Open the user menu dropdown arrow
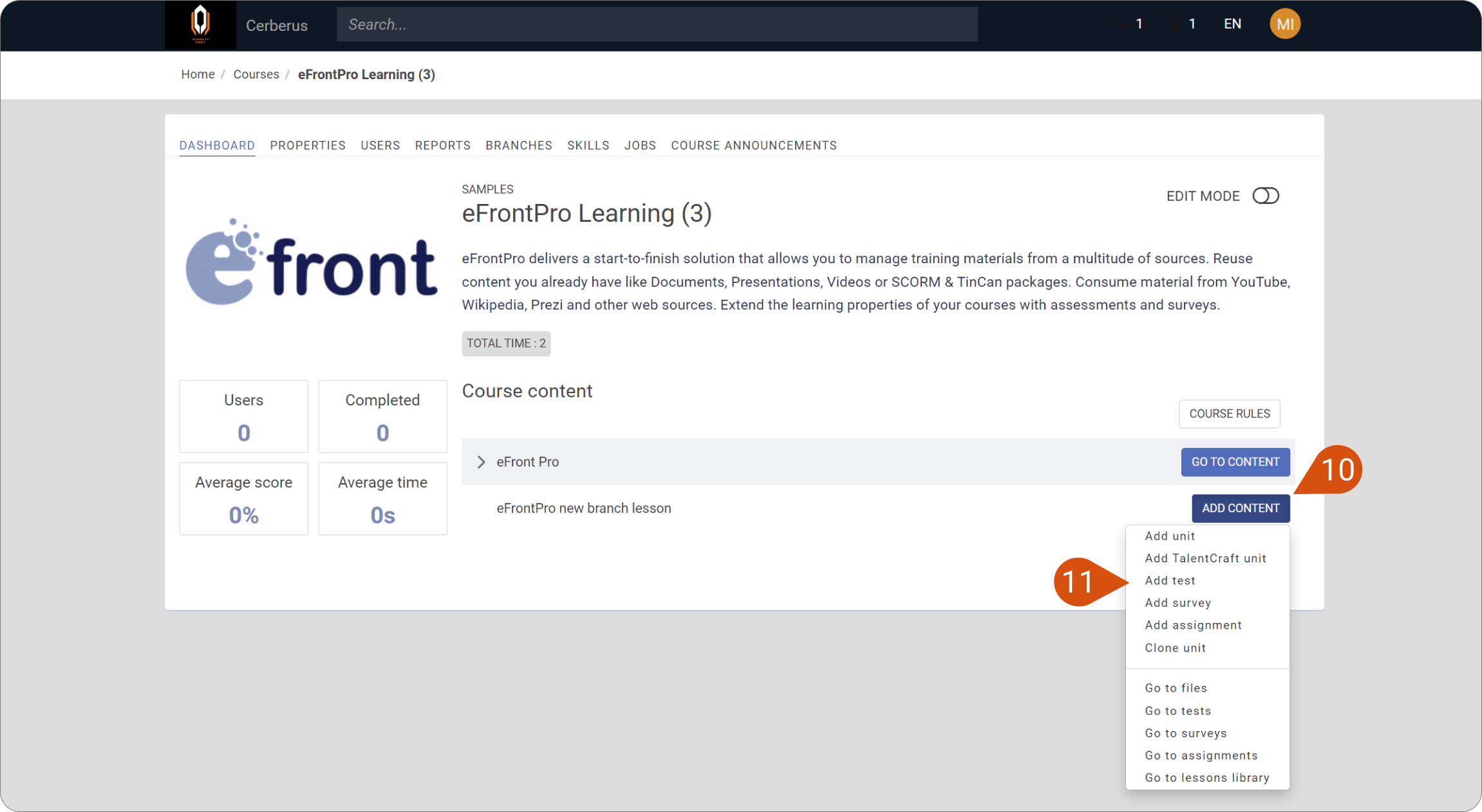The height and width of the screenshot is (812, 1482). point(1310,24)
